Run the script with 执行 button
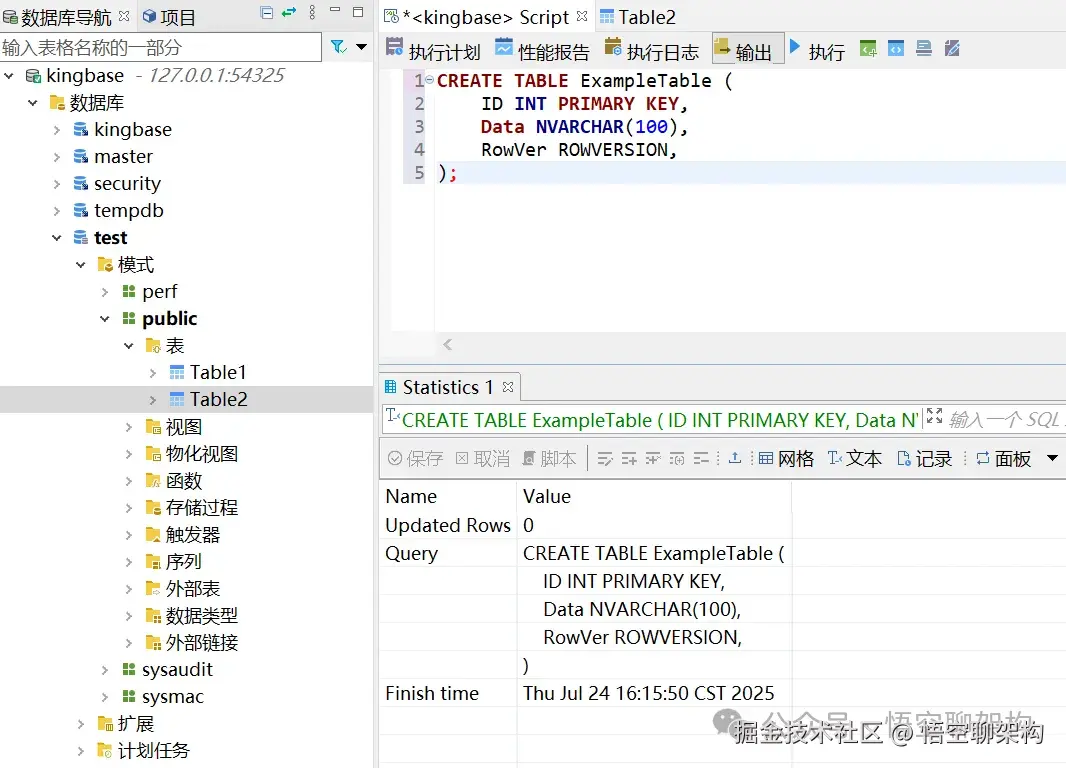 pos(817,50)
